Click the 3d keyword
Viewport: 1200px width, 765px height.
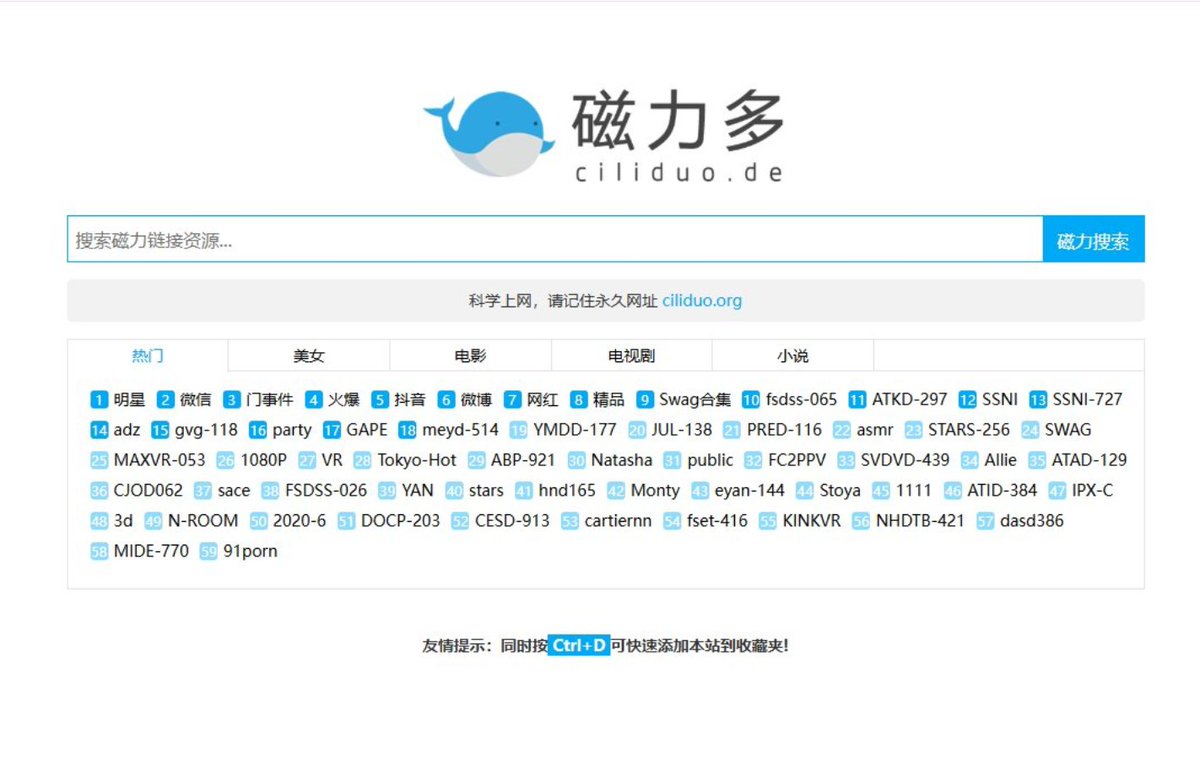coord(123,521)
